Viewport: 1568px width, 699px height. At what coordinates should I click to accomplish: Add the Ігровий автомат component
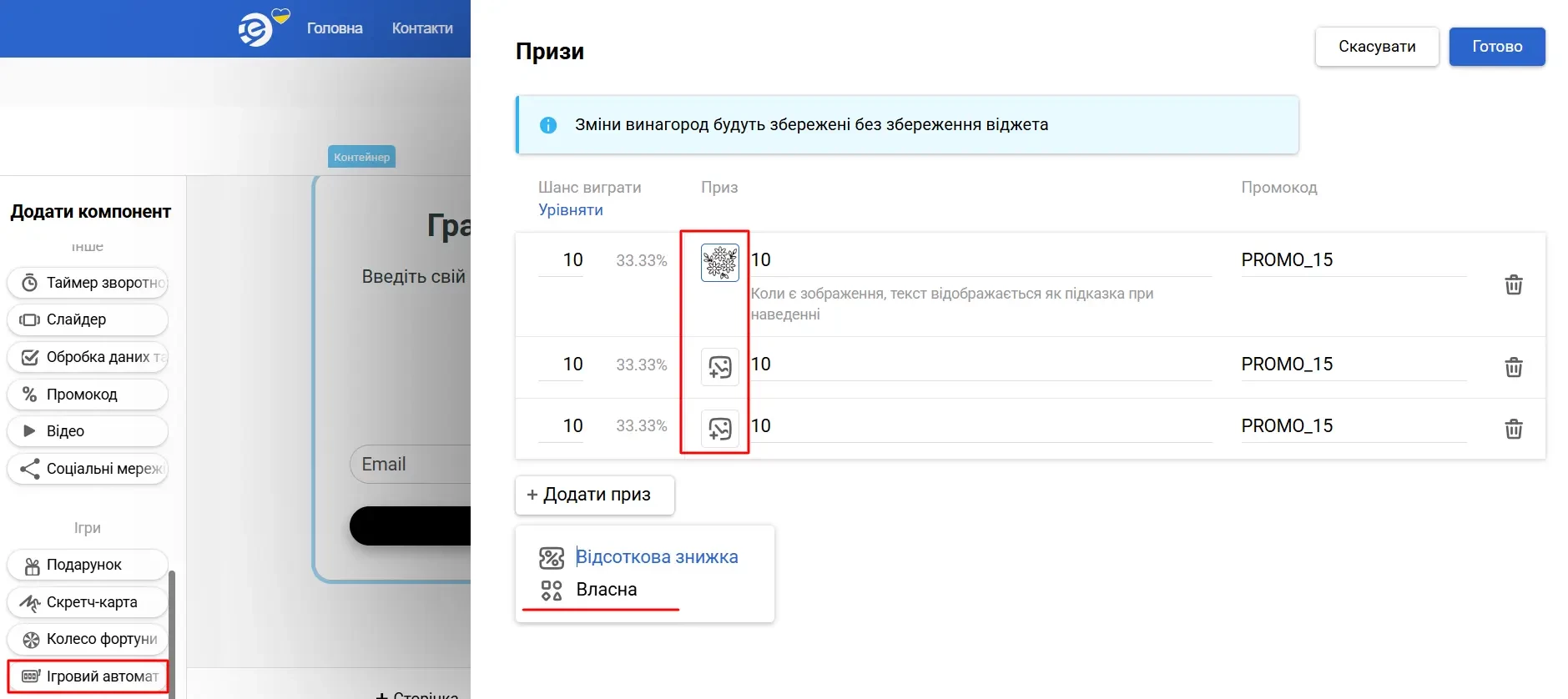88,676
